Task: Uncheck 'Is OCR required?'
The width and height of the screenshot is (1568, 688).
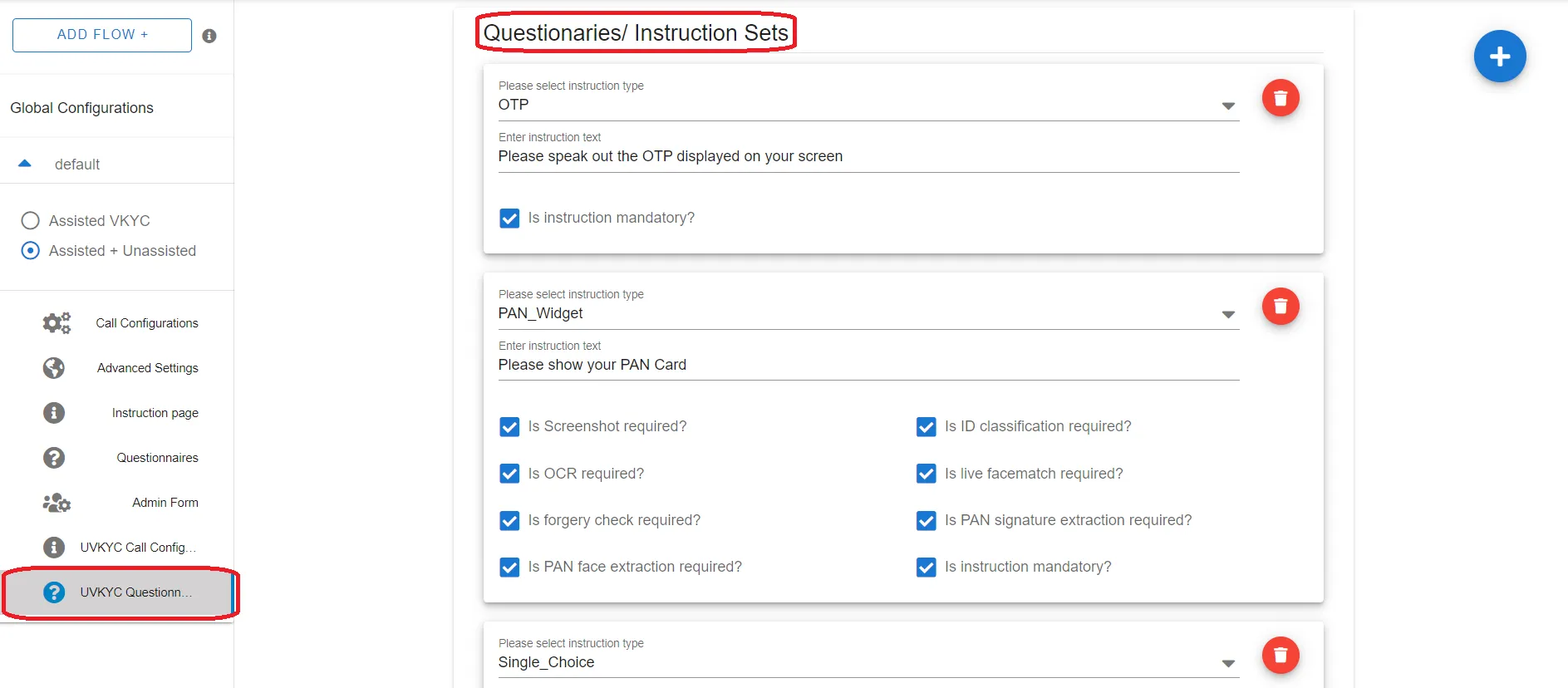Action: [x=509, y=474]
